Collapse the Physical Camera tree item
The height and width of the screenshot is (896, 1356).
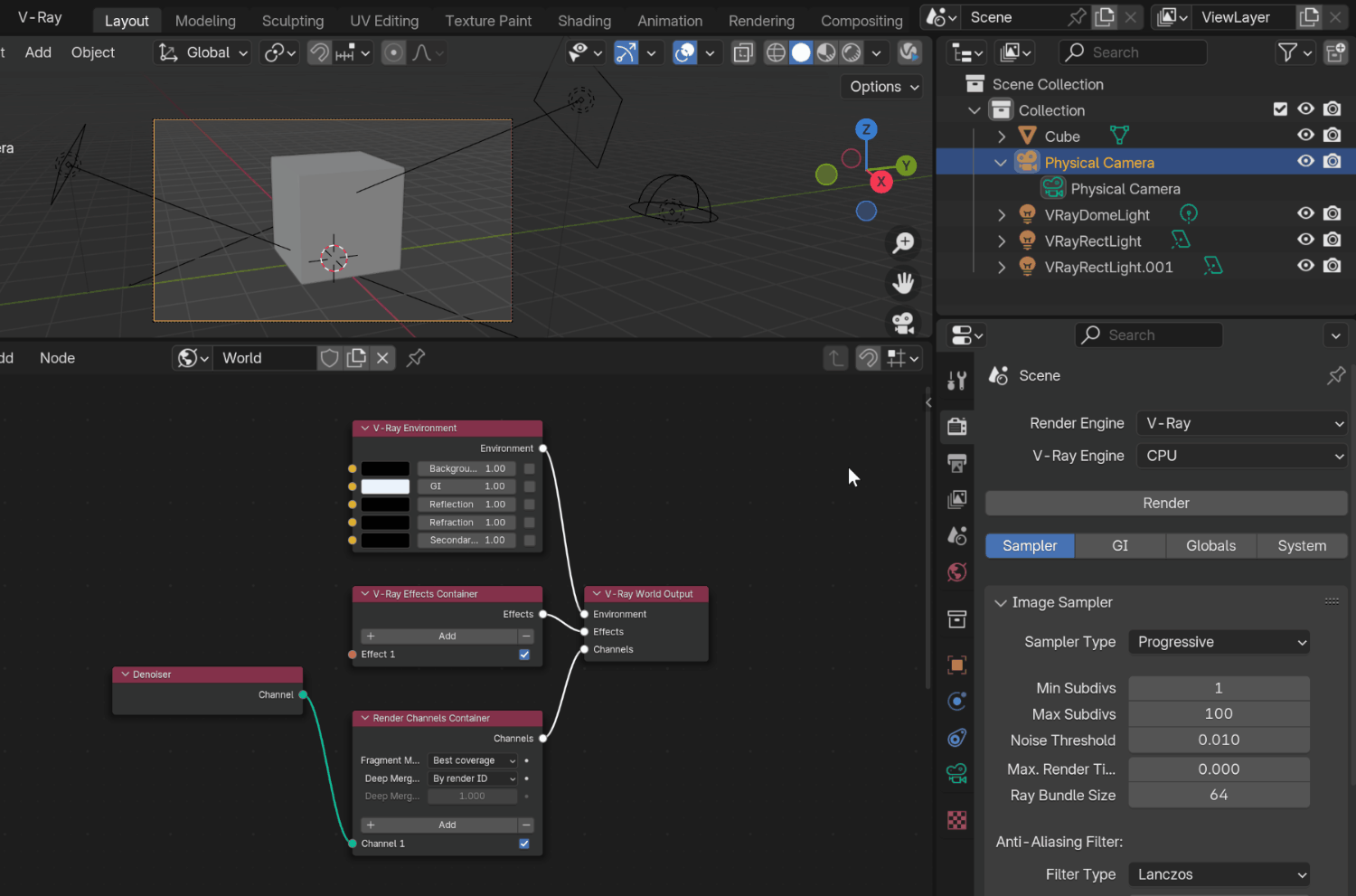pos(1000,163)
